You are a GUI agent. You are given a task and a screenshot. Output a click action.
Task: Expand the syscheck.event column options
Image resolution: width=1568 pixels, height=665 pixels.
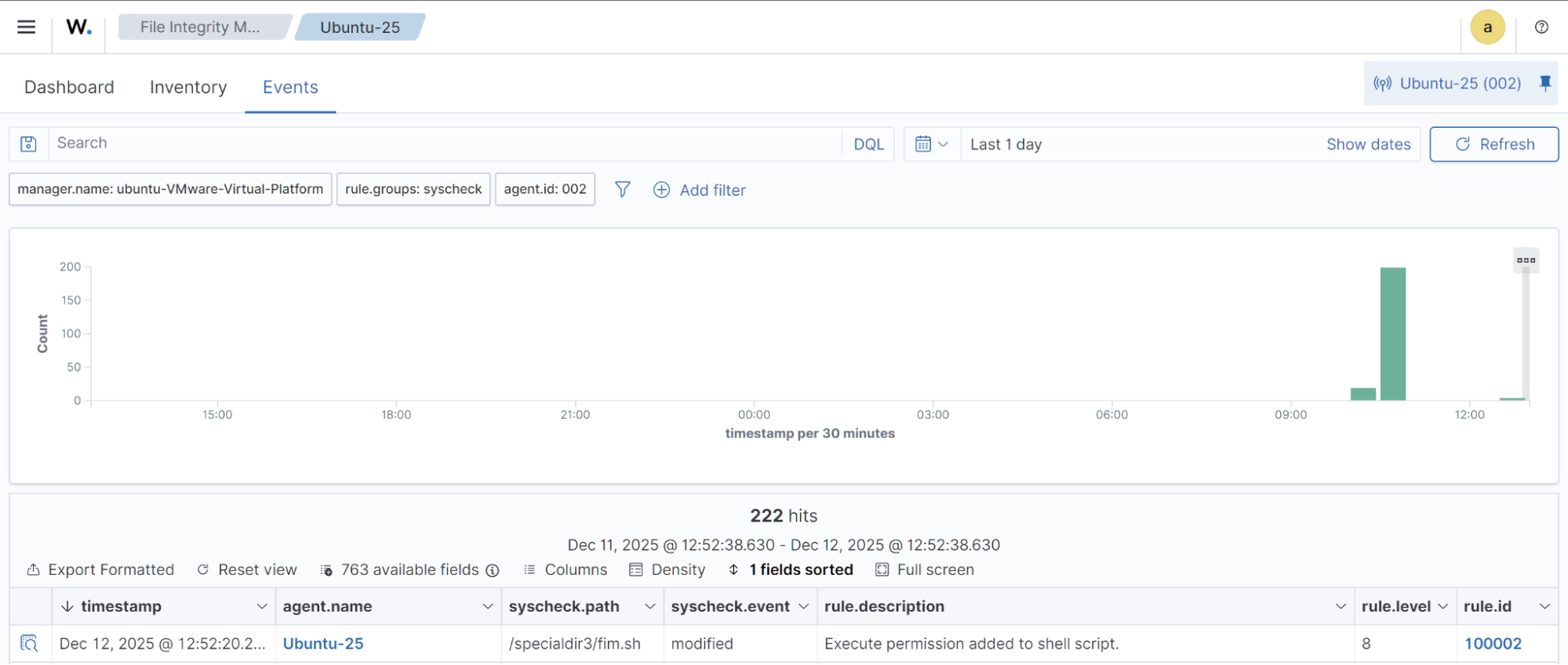pyautogui.click(x=803, y=606)
